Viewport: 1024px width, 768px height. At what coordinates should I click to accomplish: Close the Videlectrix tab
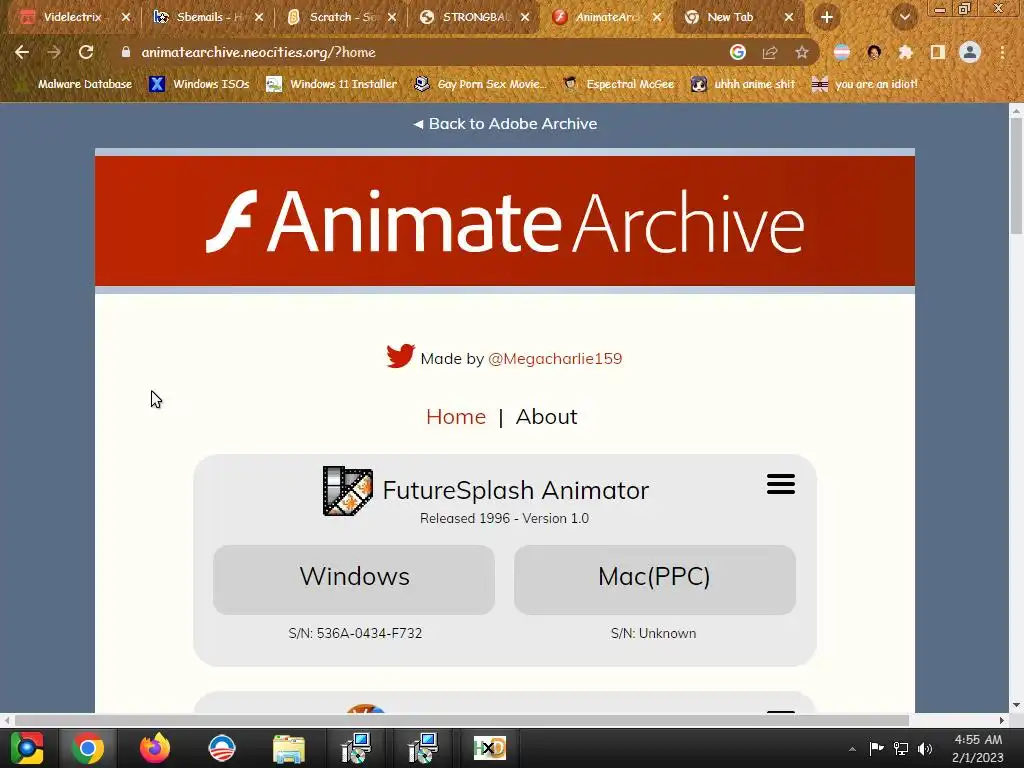pyautogui.click(x=126, y=18)
